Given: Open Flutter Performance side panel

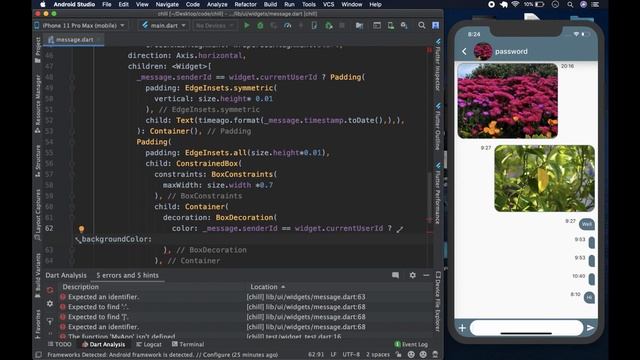Looking at the screenshot, I should [438, 194].
